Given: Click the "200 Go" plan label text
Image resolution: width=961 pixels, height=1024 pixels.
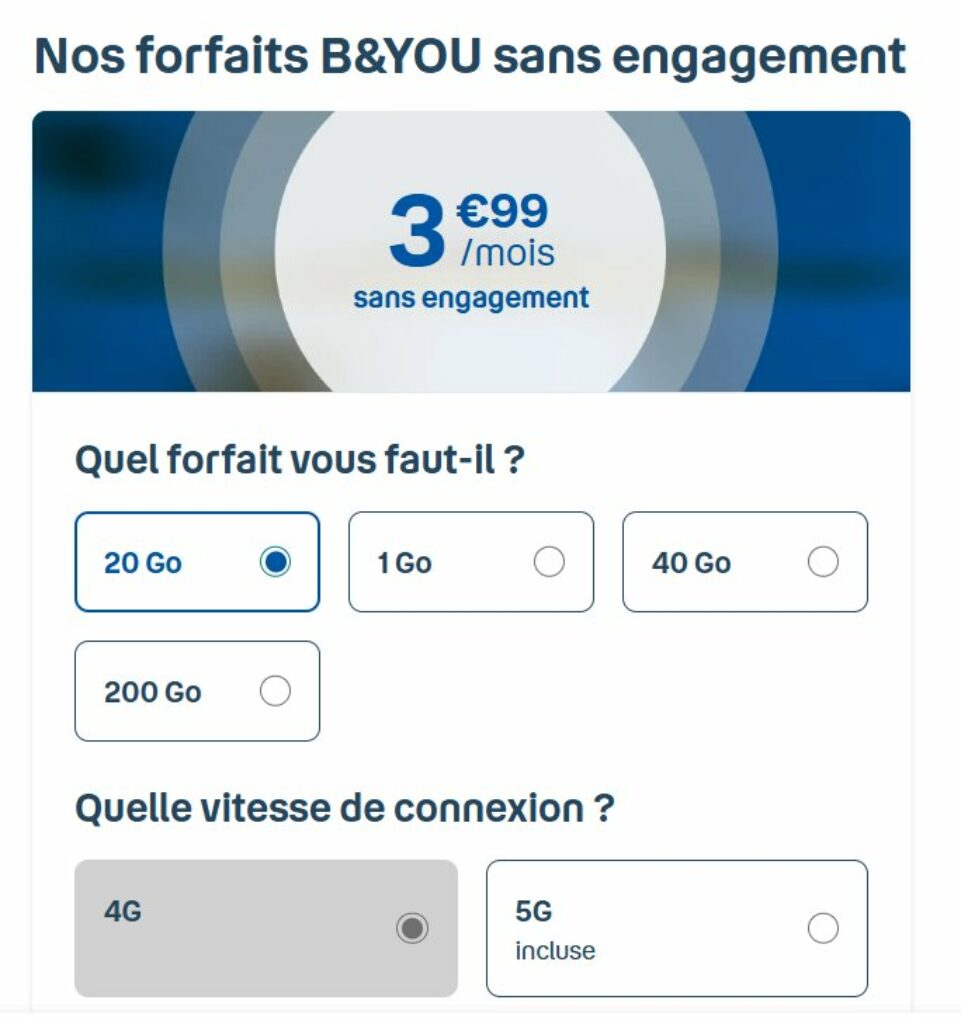Looking at the screenshot, I should point(152,692).
